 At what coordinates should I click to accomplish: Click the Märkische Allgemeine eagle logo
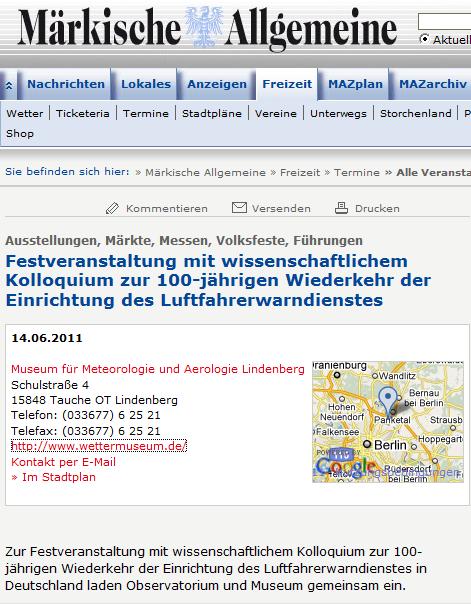point(203,27)
